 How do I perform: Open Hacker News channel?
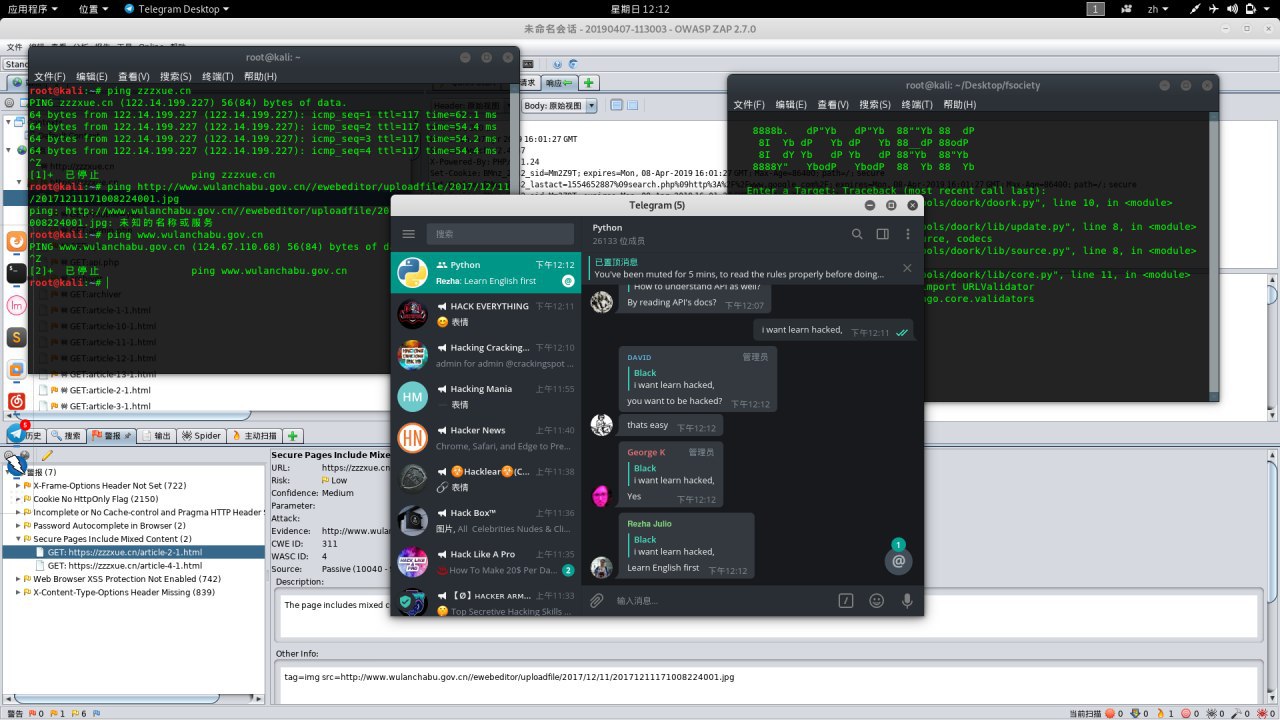click(485, 438)
